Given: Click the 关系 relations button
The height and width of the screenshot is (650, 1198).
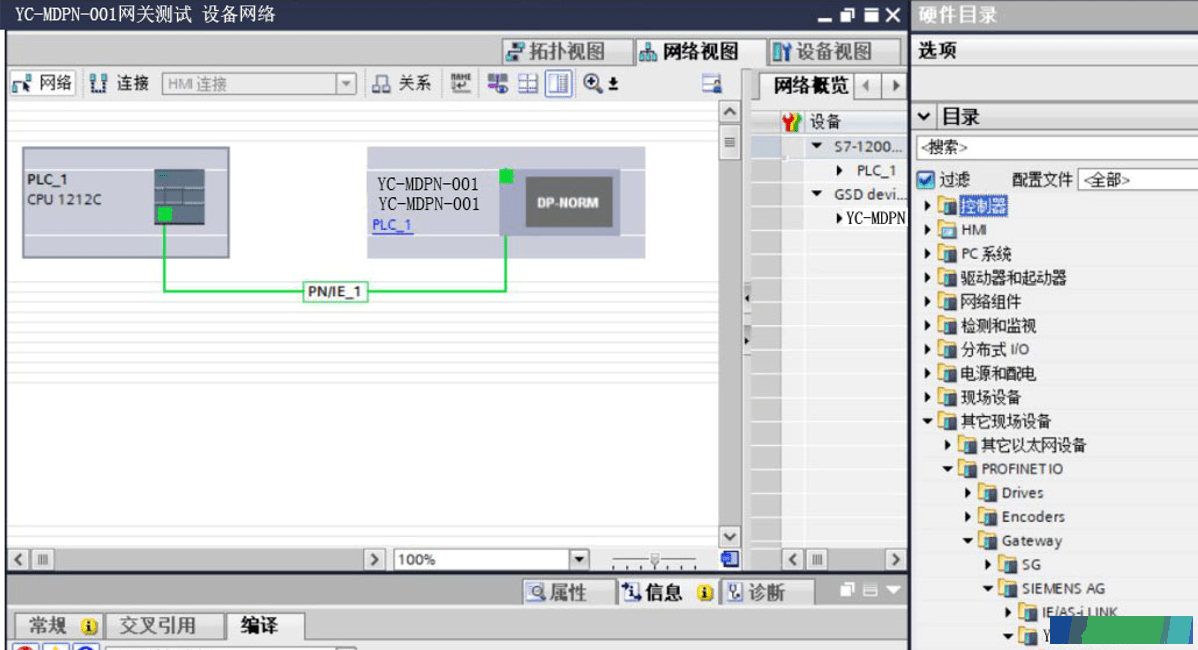Looking at the screenshot, I should coord(402,83).
